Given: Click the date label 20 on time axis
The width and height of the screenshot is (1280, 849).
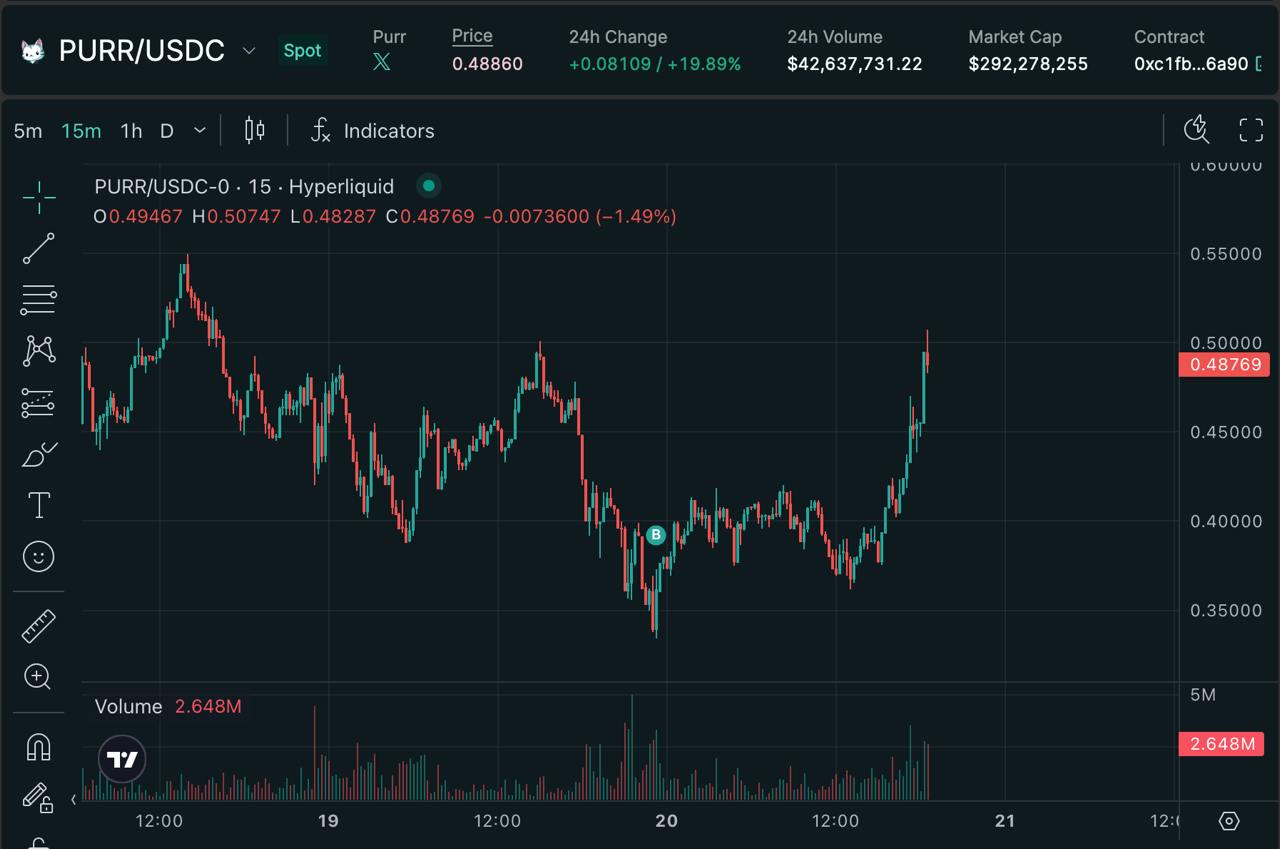Looking at the screenshot, I should [666, 821].
